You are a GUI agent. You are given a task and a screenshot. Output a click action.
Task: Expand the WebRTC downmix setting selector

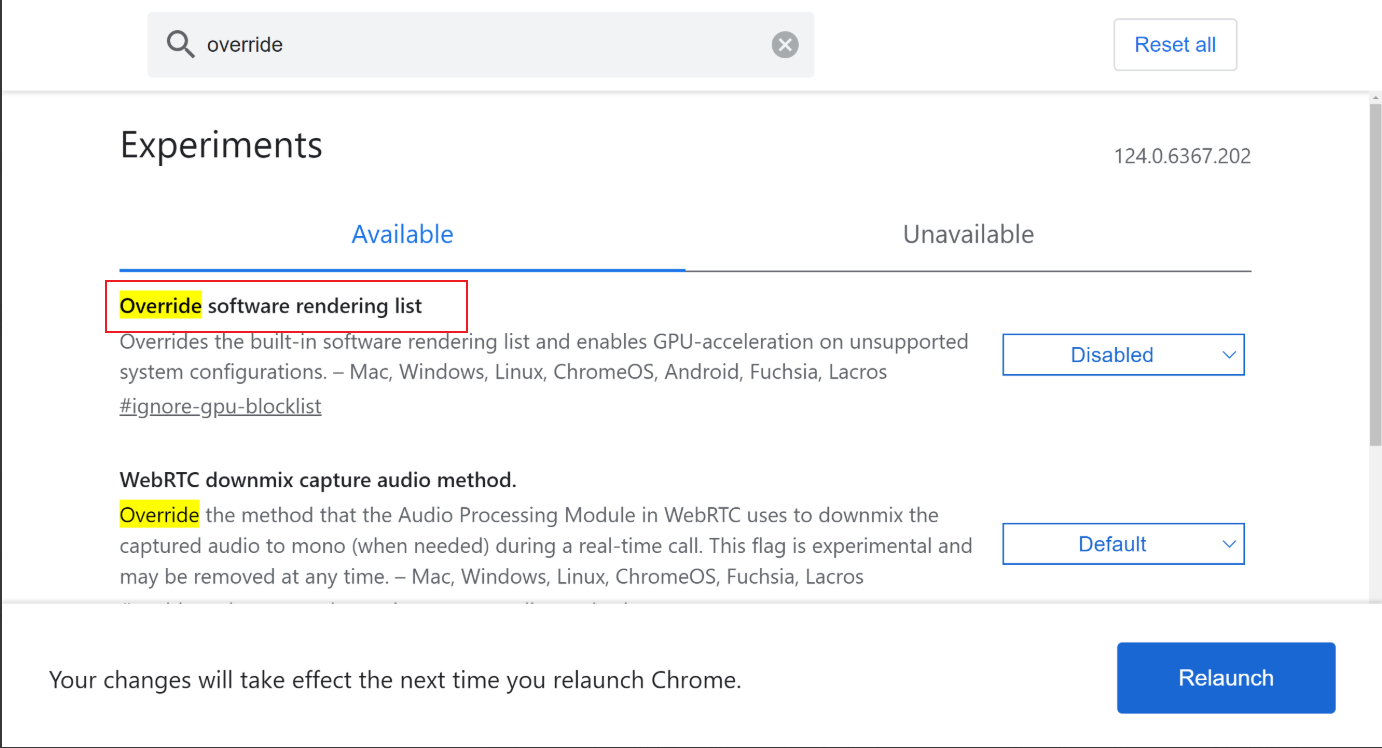1122,543
